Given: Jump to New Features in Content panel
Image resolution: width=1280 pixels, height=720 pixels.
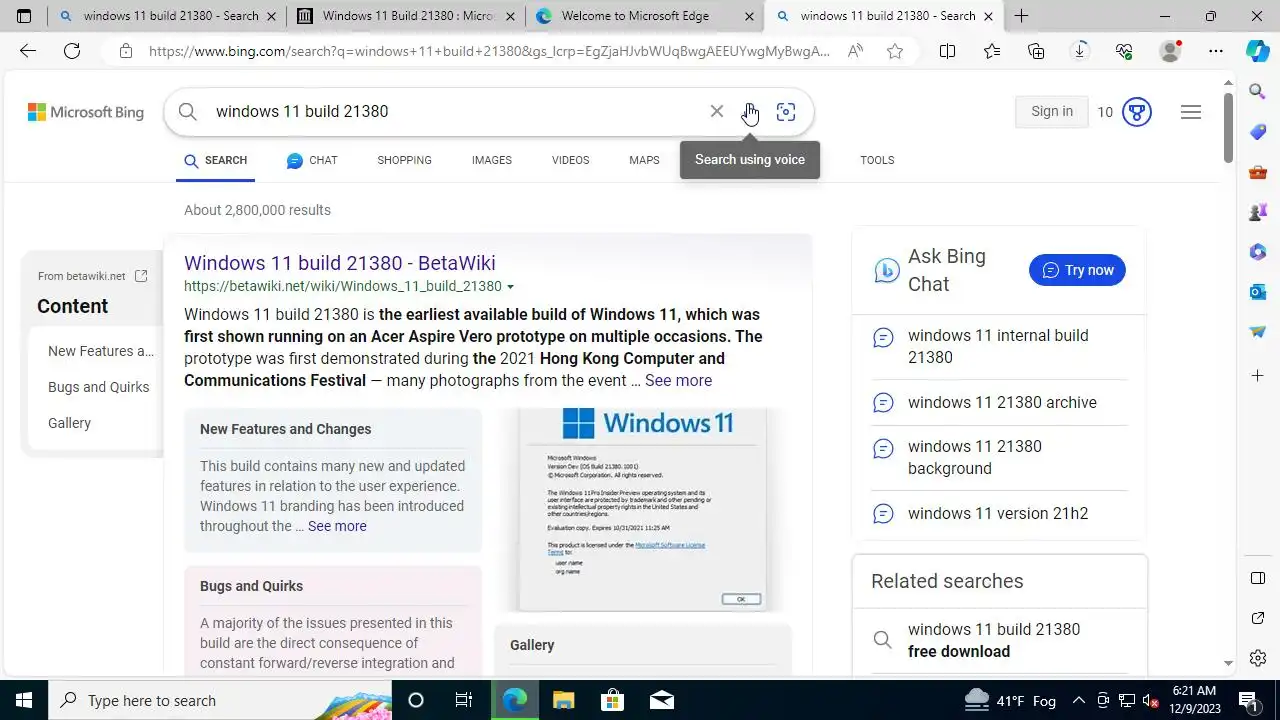Looking at the screenshot, I should [101, 351].
